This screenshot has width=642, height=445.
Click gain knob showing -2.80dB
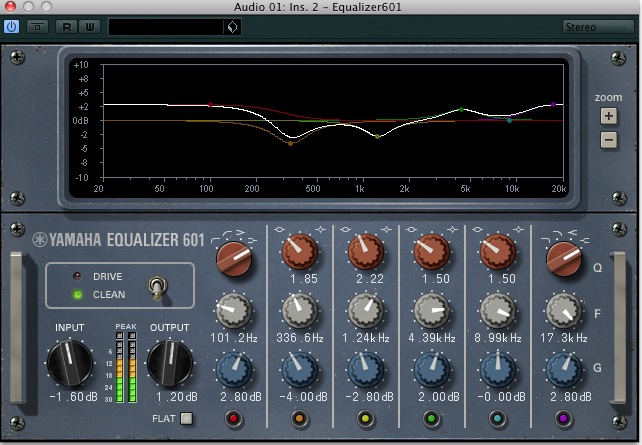pyautogui.click(x=366, y=370)
